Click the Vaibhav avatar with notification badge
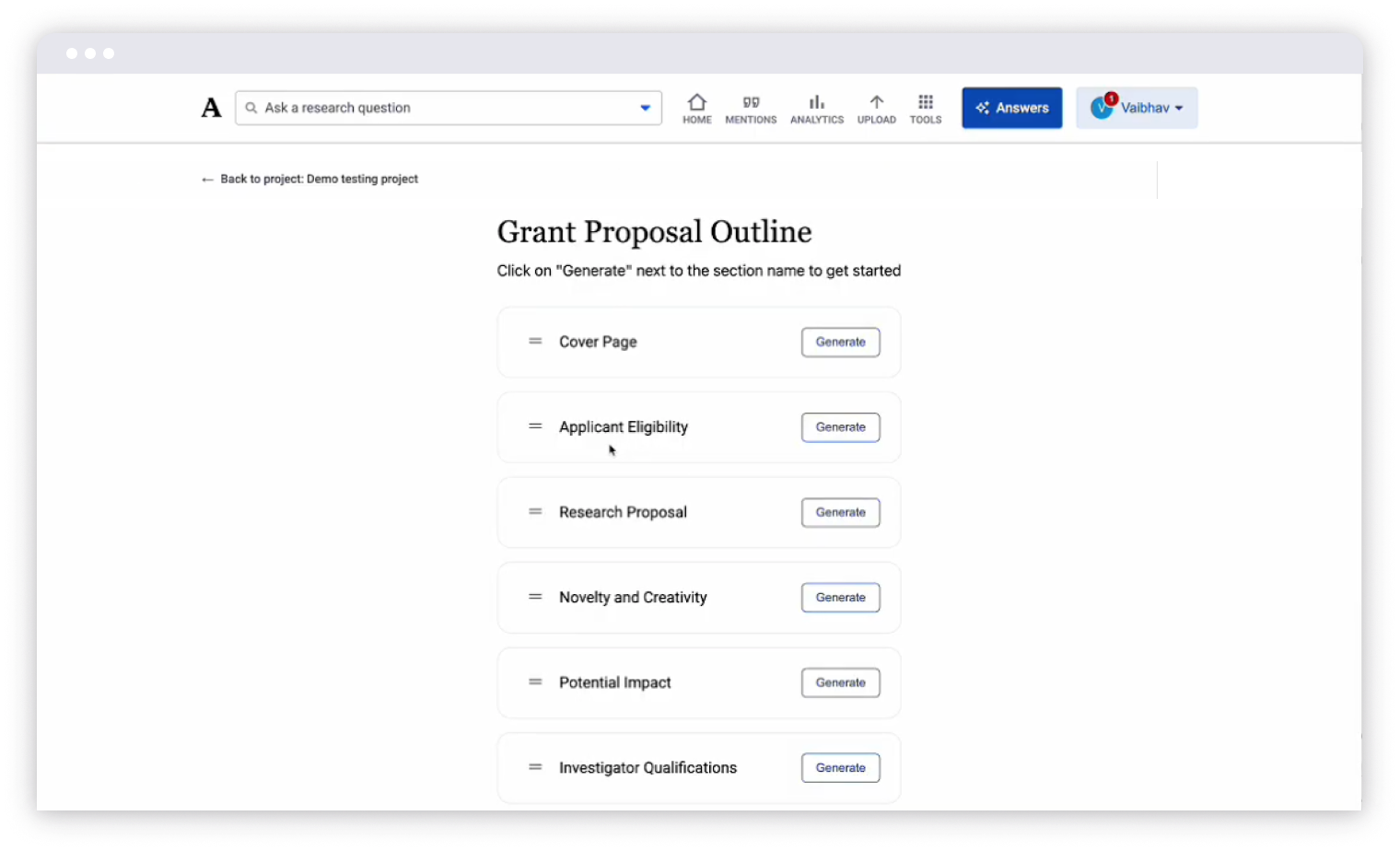Screen dimensions: 1400x851 (1103, 107)
